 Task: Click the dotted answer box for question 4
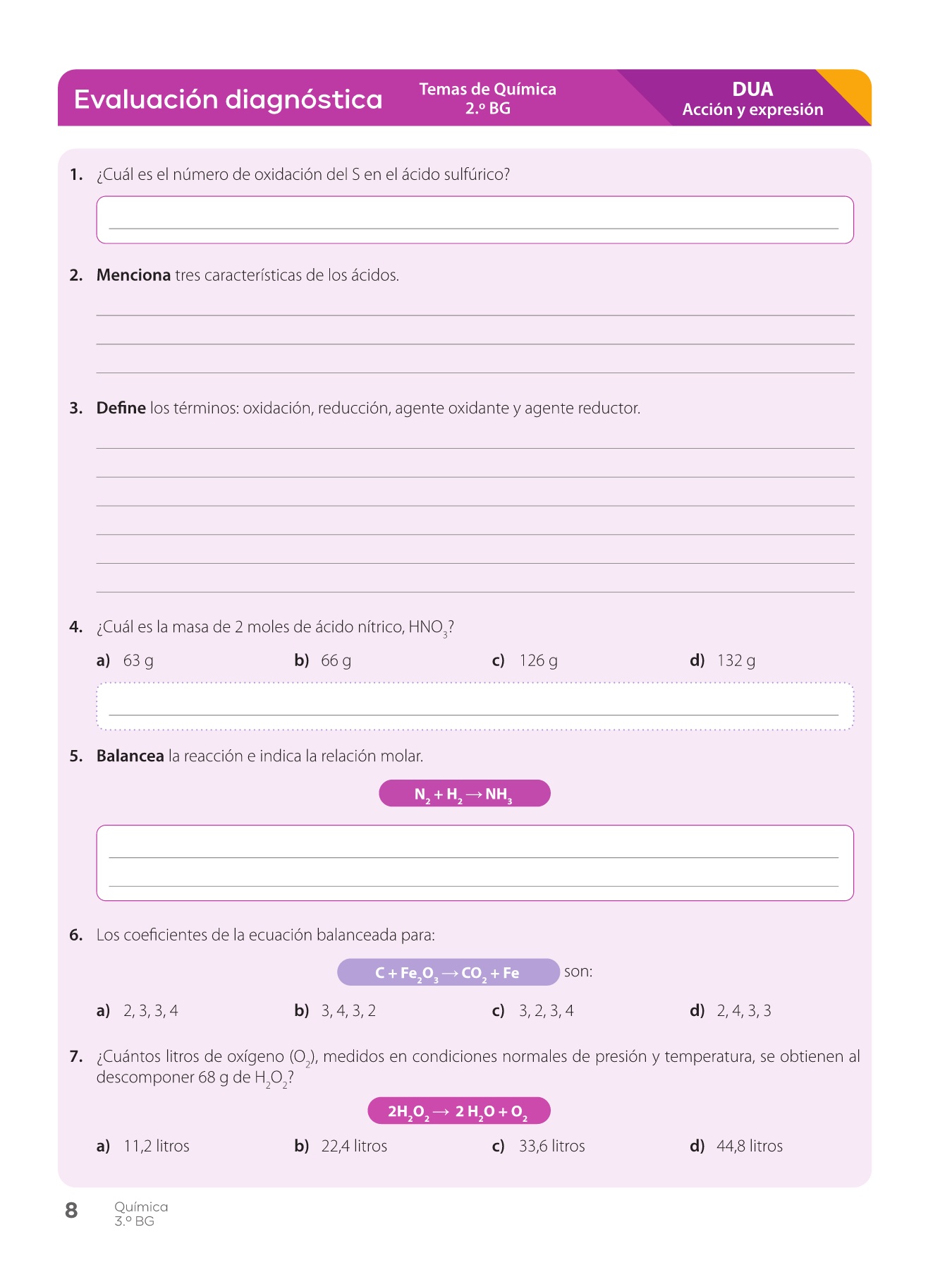pyautogui.click(x=475, y=706)
